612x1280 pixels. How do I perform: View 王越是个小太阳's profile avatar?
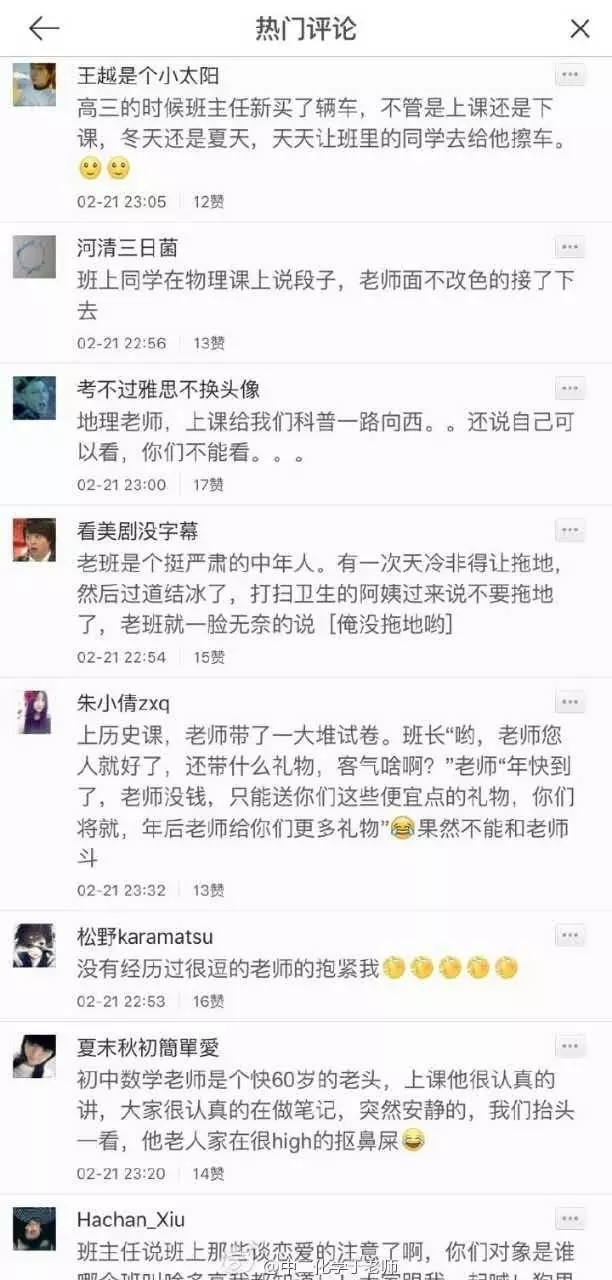tap(34, 84)
